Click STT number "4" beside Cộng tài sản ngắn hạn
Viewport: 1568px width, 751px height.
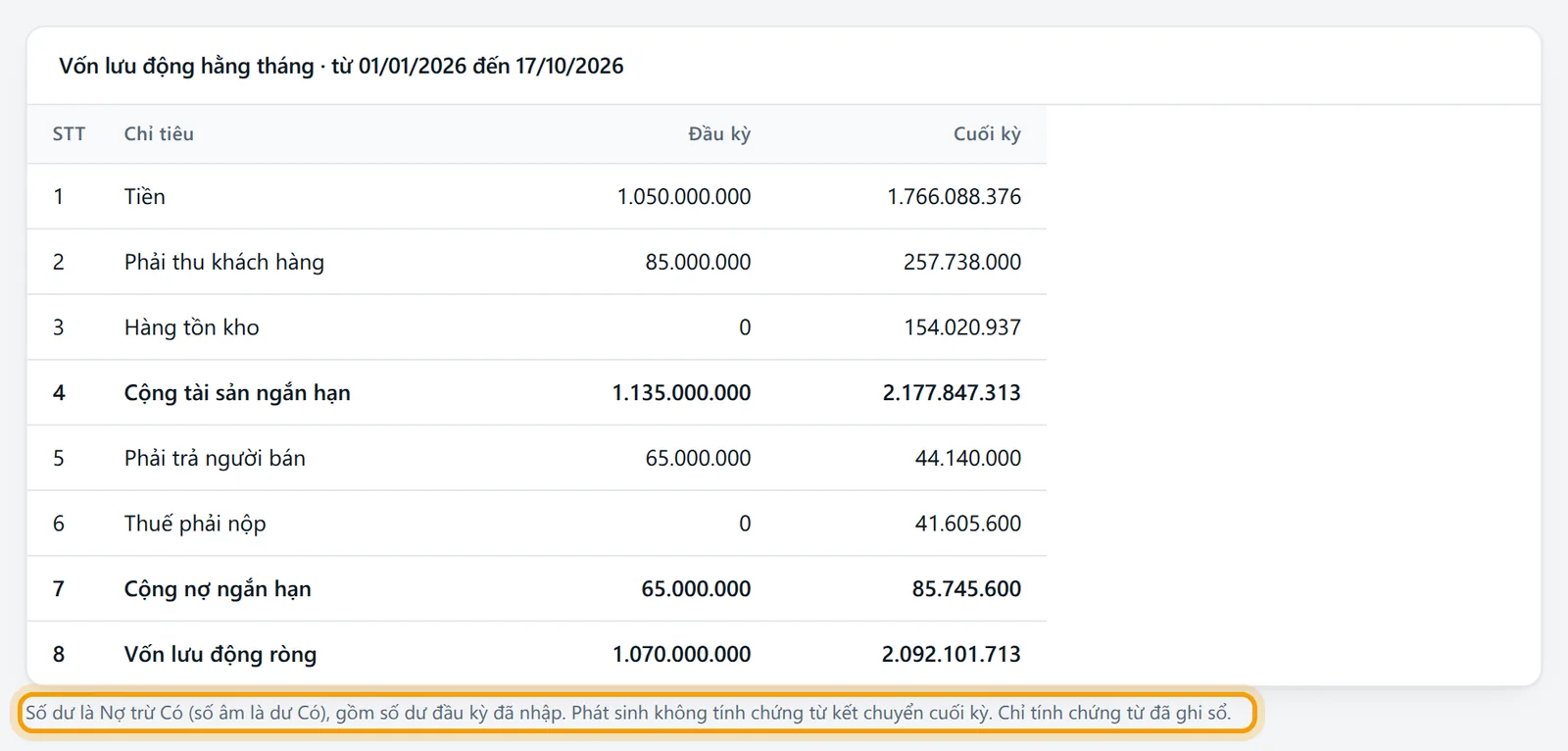pyautogui.click(x=59, y=393)
